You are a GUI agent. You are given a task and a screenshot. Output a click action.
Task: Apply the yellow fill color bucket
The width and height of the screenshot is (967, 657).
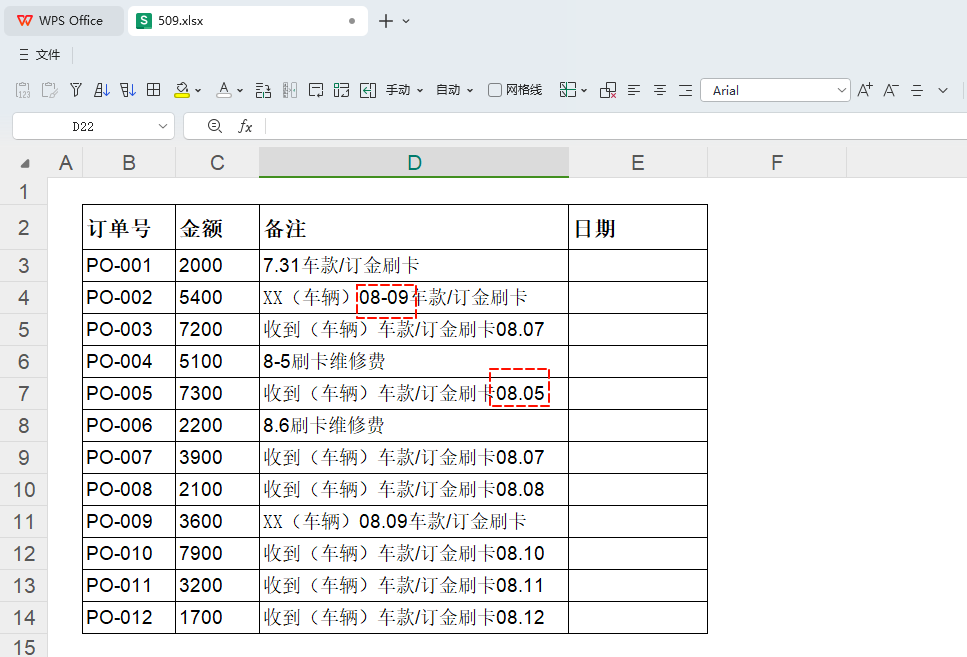click(x=182, y=90)
